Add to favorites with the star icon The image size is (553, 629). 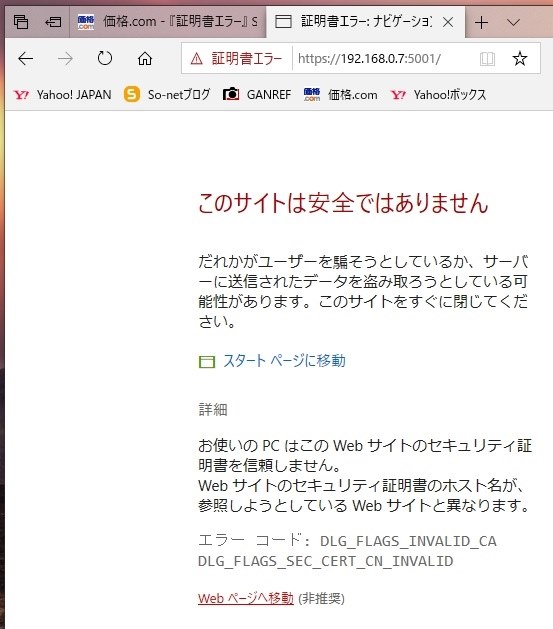tap(520, 59)
